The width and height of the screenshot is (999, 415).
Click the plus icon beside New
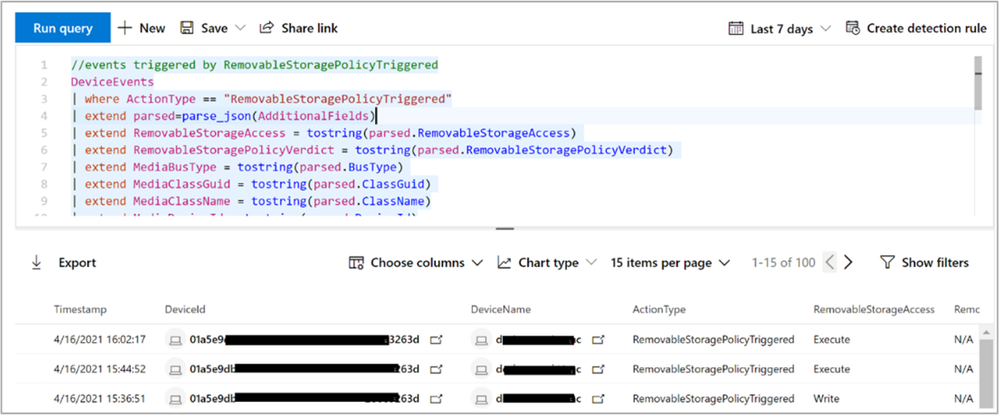pos(125,28)
